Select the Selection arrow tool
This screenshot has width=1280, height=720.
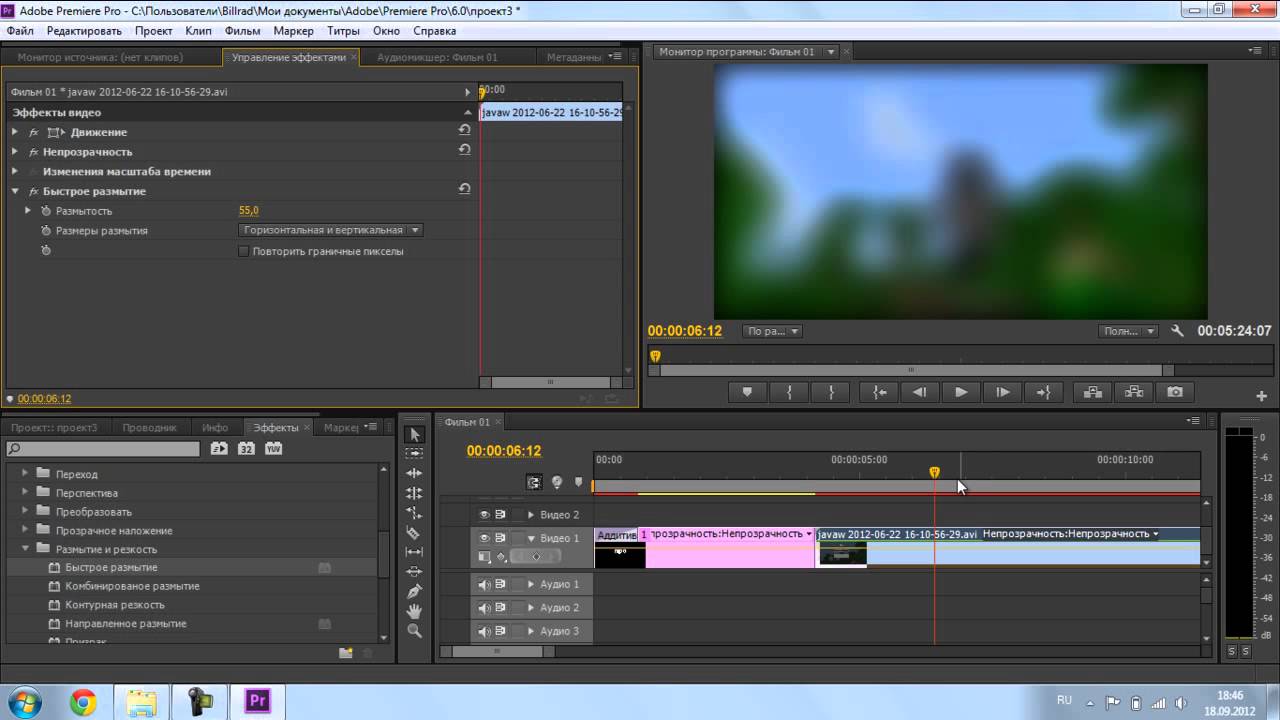pos(415,435)
